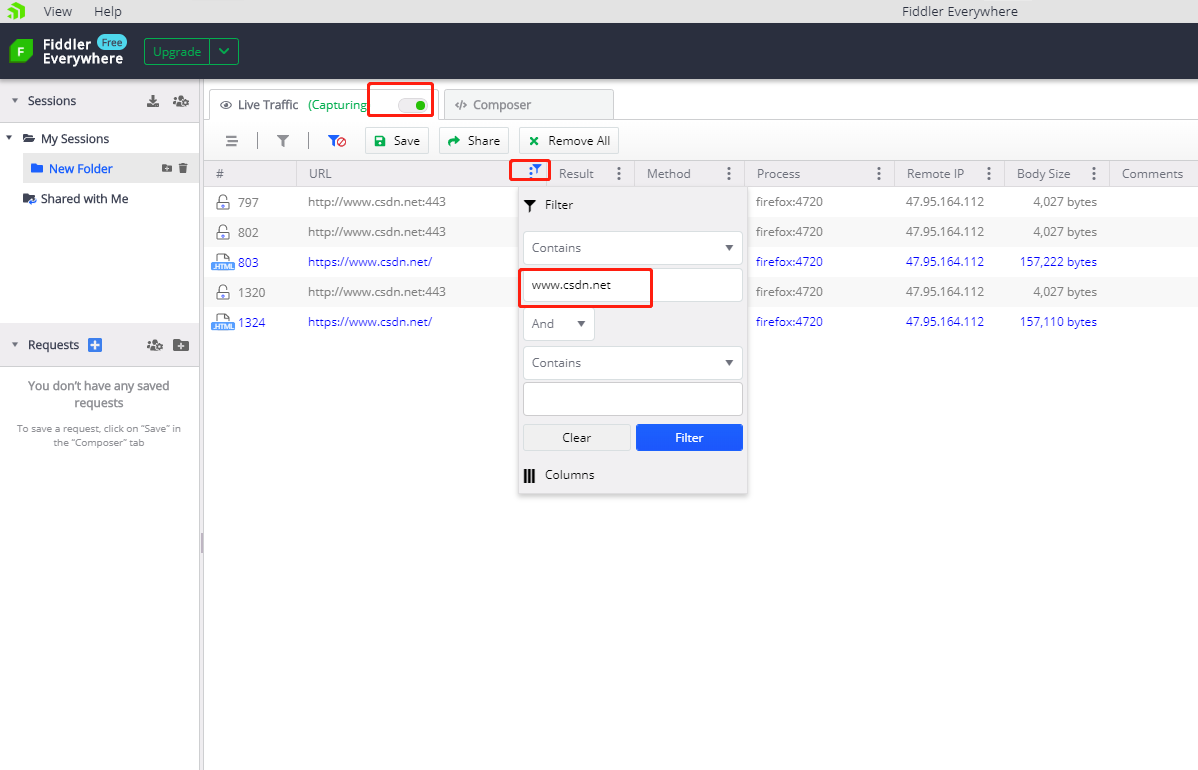Create a new request with the plus icon

[x=95, y=345]
